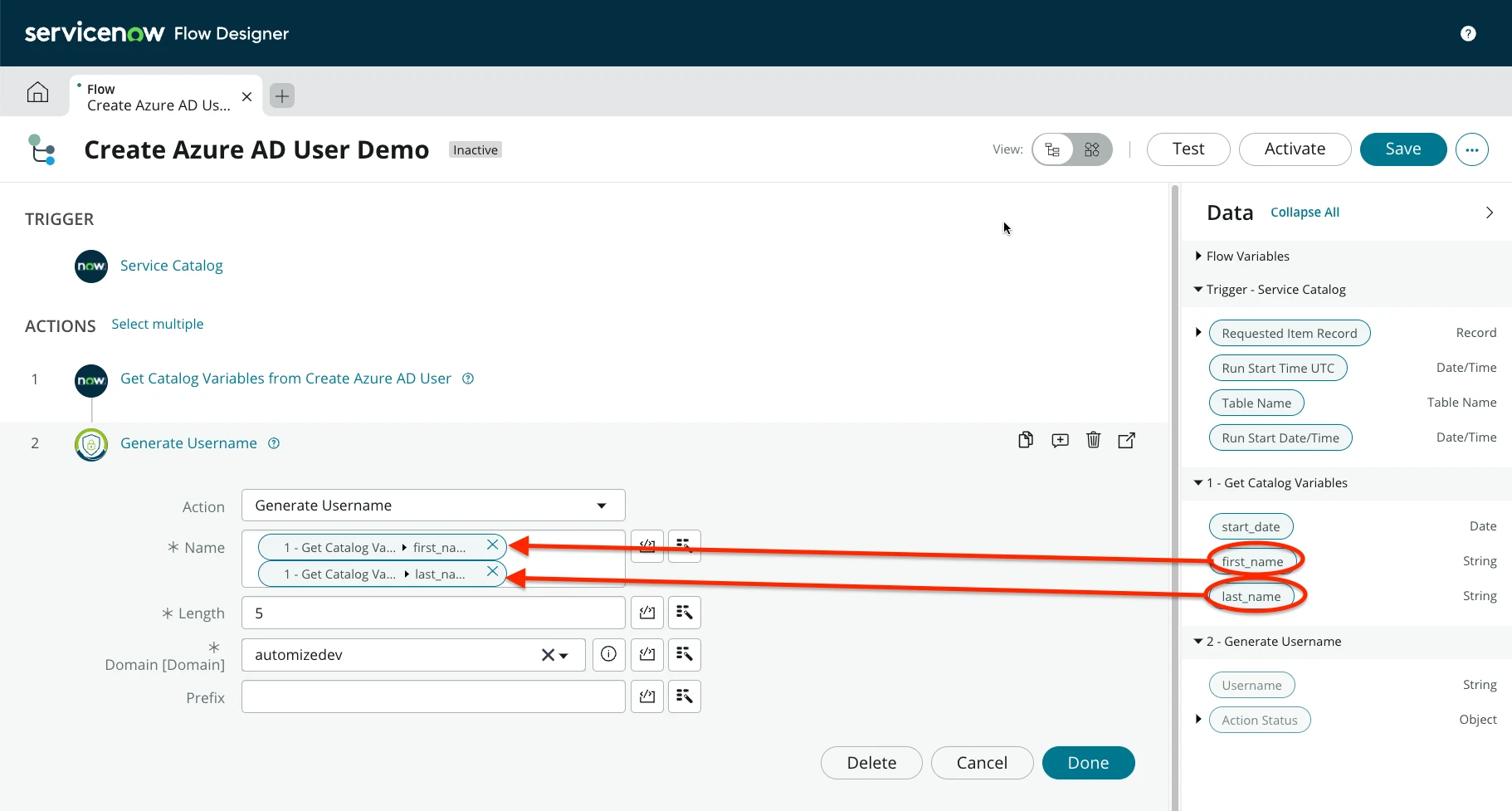1512x811 pixels.
Task: Open a new flow tab with the plus icon
Action: (x=281, y=95)
